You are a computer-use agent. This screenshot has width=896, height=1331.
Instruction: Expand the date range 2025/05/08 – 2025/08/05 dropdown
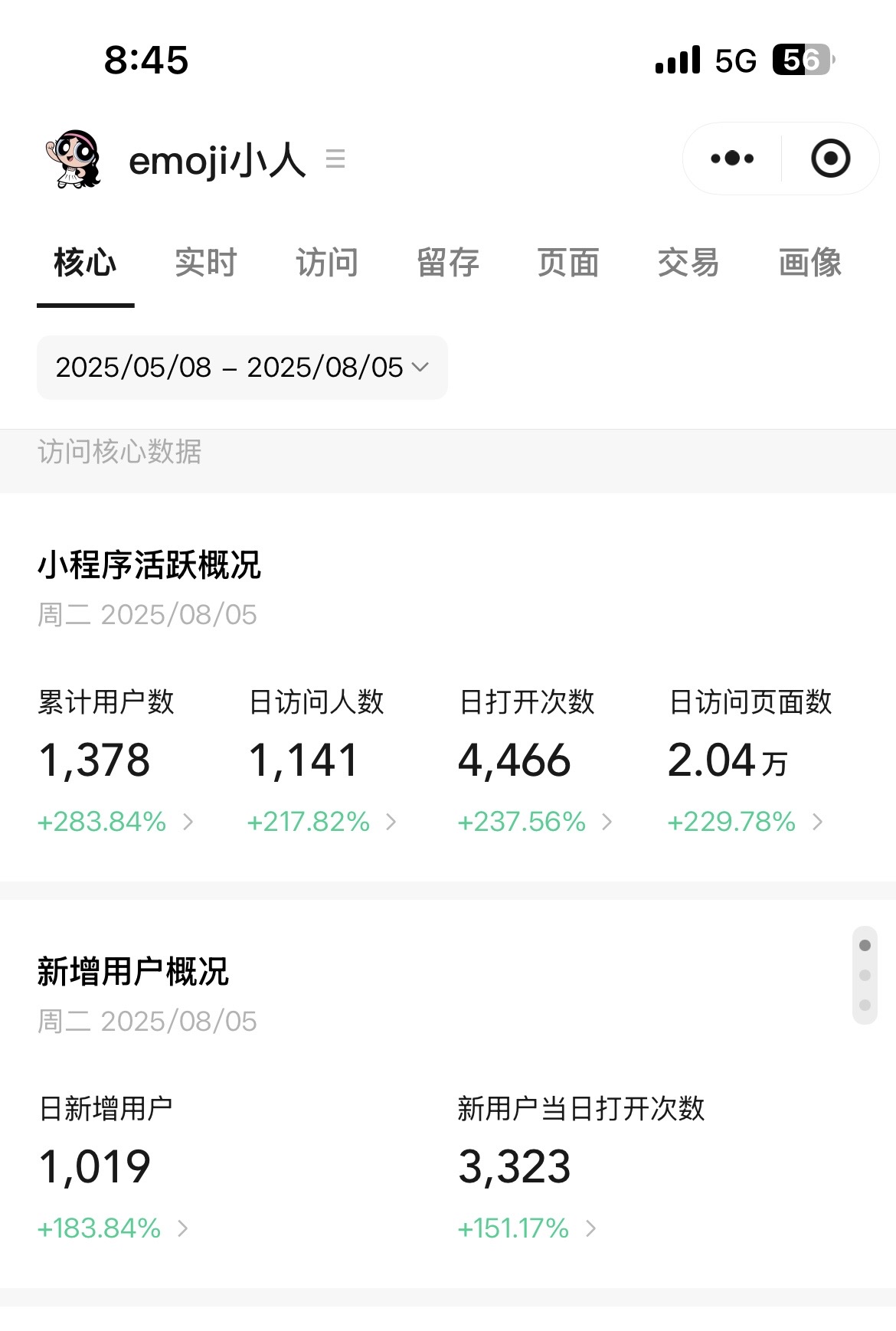242,368
